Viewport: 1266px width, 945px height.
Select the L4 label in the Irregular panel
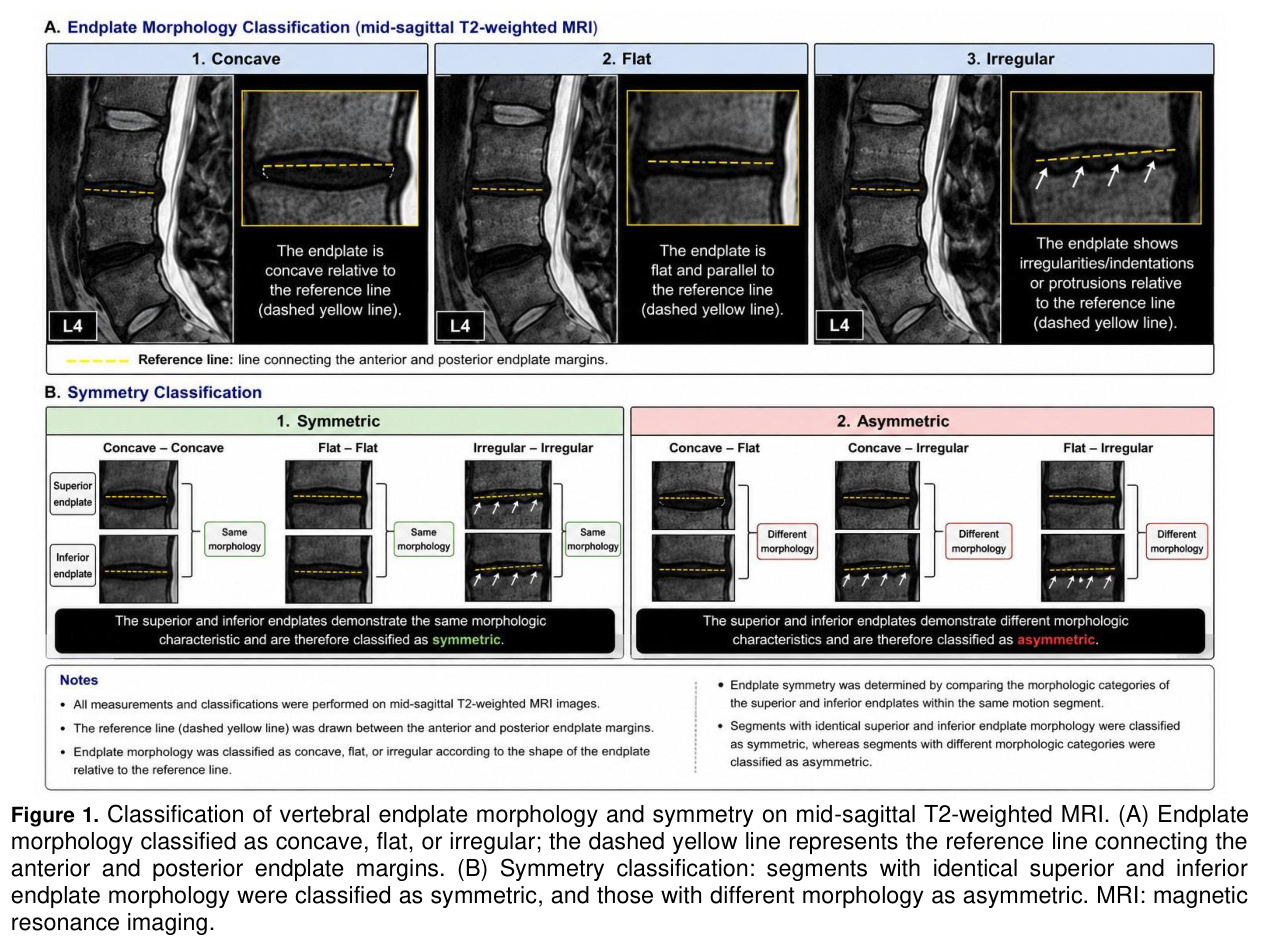839,325
